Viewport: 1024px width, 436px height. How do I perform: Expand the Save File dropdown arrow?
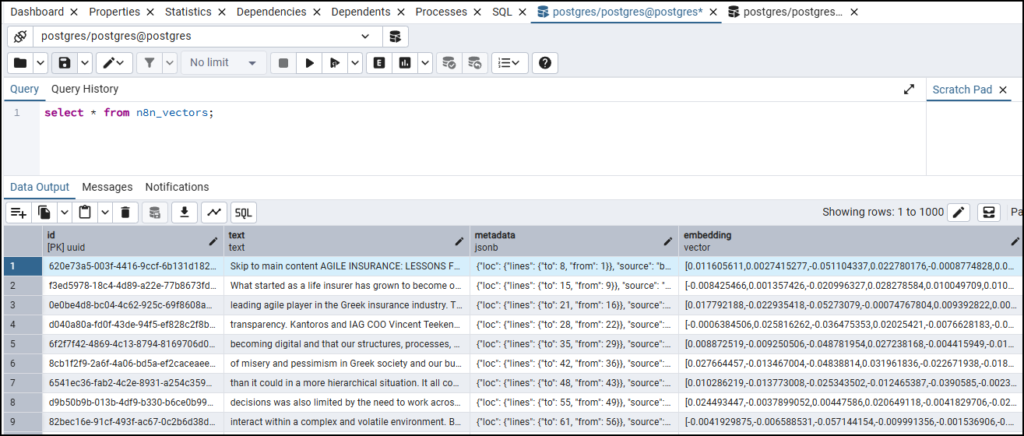(85, 63)
